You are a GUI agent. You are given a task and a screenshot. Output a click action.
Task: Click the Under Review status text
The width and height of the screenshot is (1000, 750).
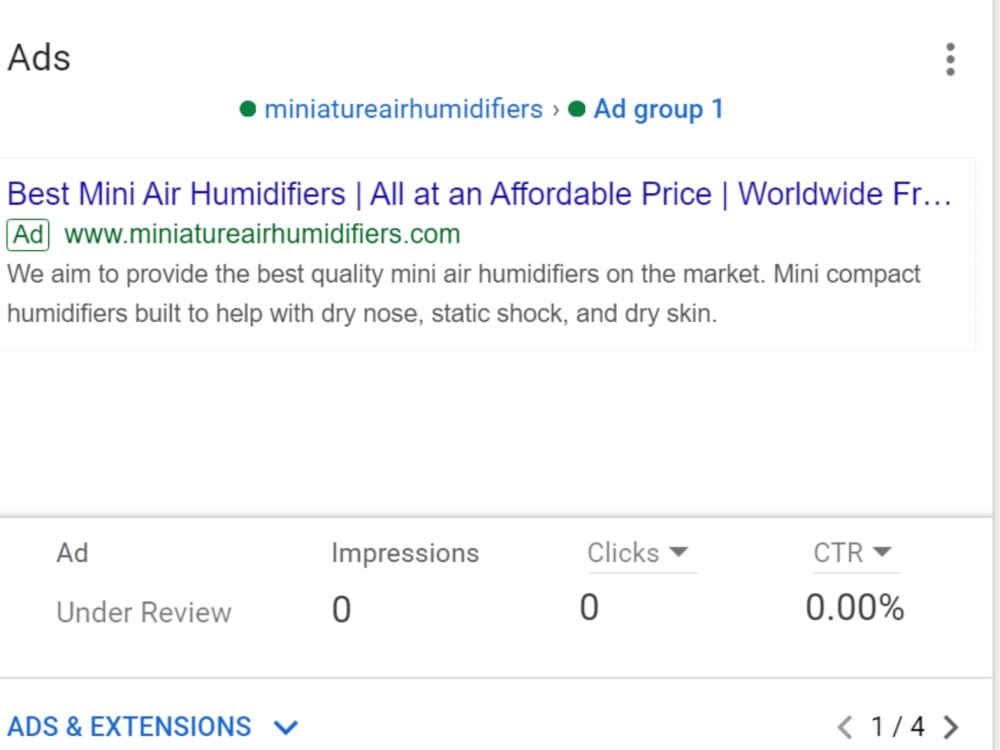(x=144, y=612)
